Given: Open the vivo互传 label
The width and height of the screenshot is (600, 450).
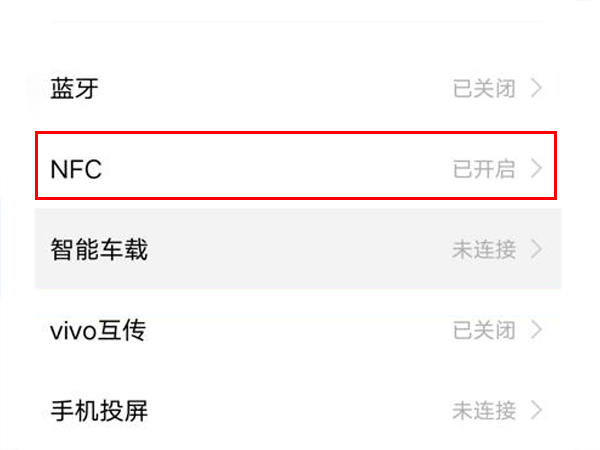Looking at the screenshot, I should 98,330.
